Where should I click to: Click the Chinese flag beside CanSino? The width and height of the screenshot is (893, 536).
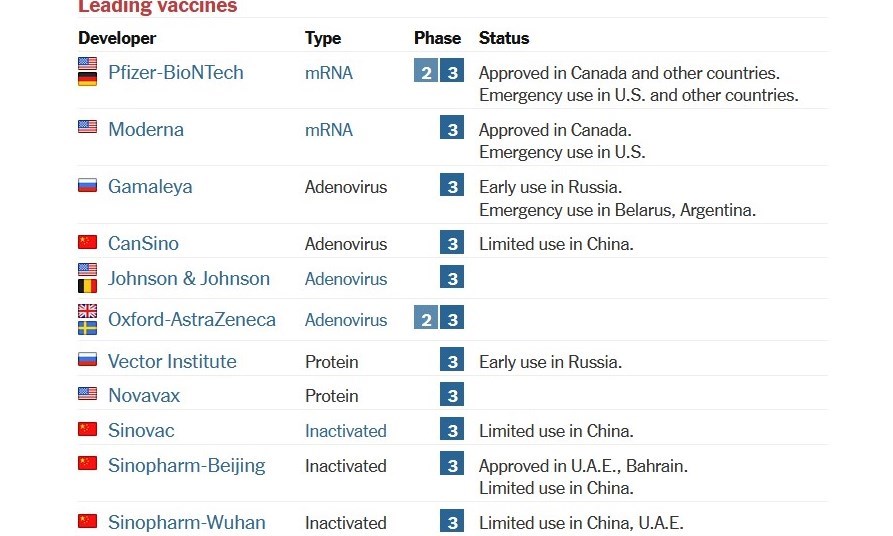click(88, 243)
